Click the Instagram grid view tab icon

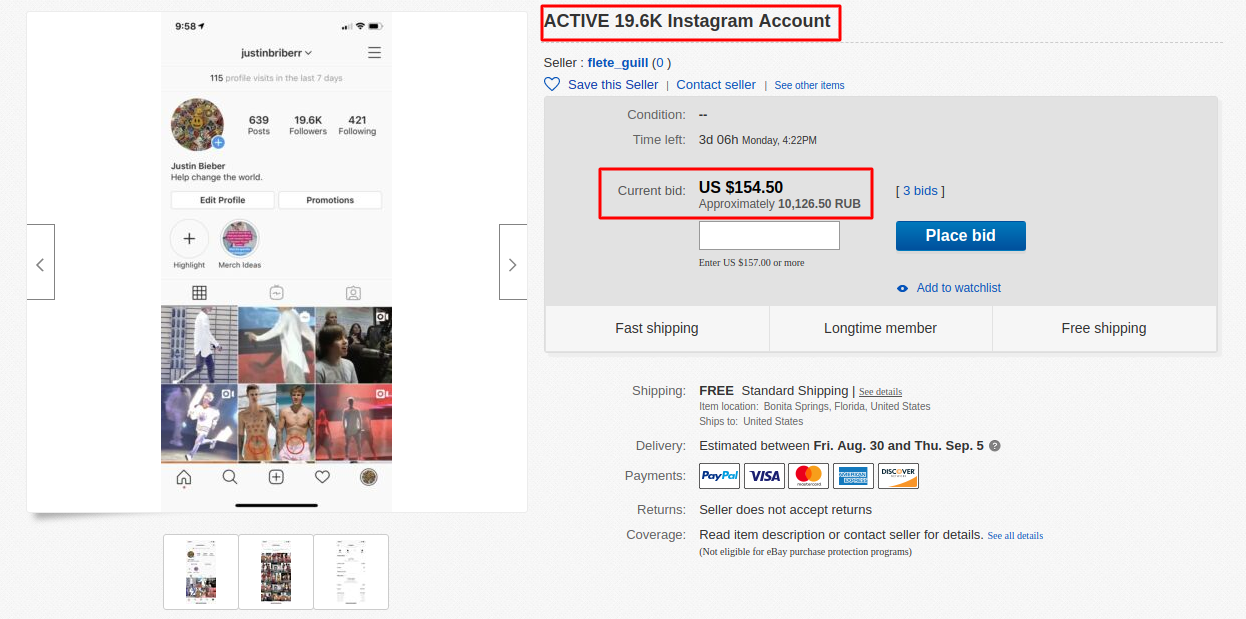199,293
